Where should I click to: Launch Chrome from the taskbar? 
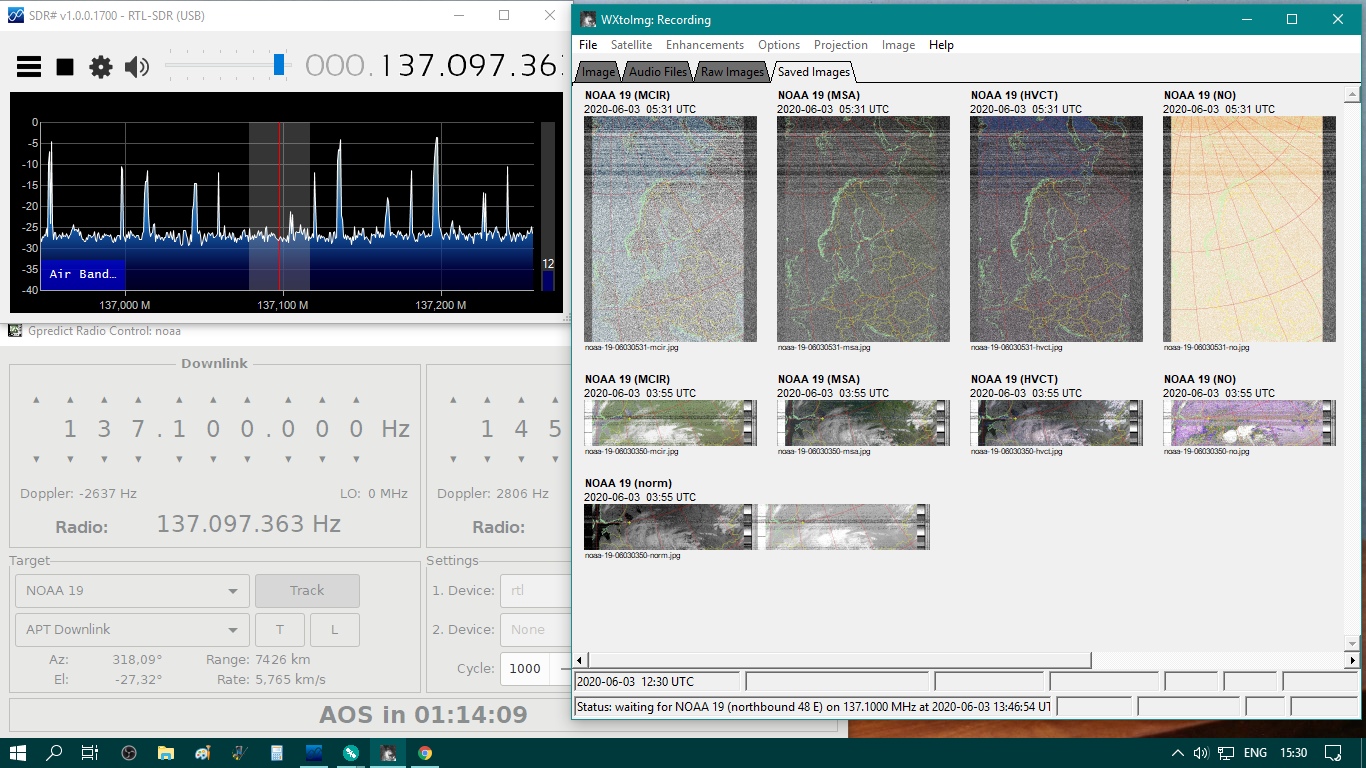click(425, 753)
